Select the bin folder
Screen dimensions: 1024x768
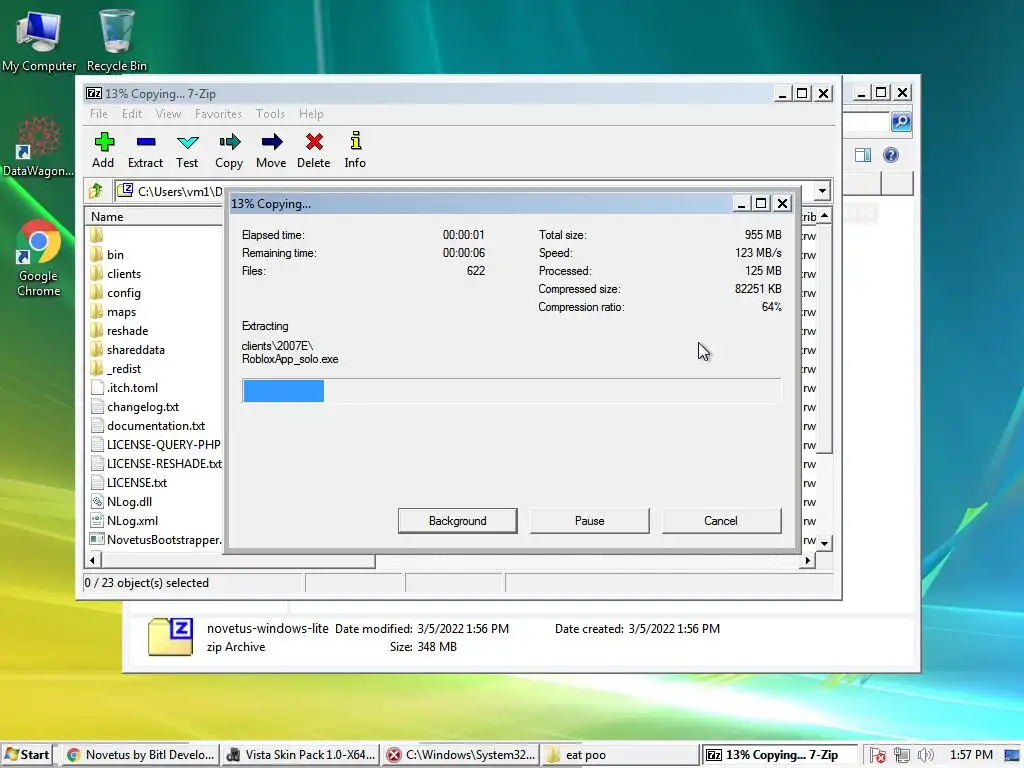(x=115, y=255)
